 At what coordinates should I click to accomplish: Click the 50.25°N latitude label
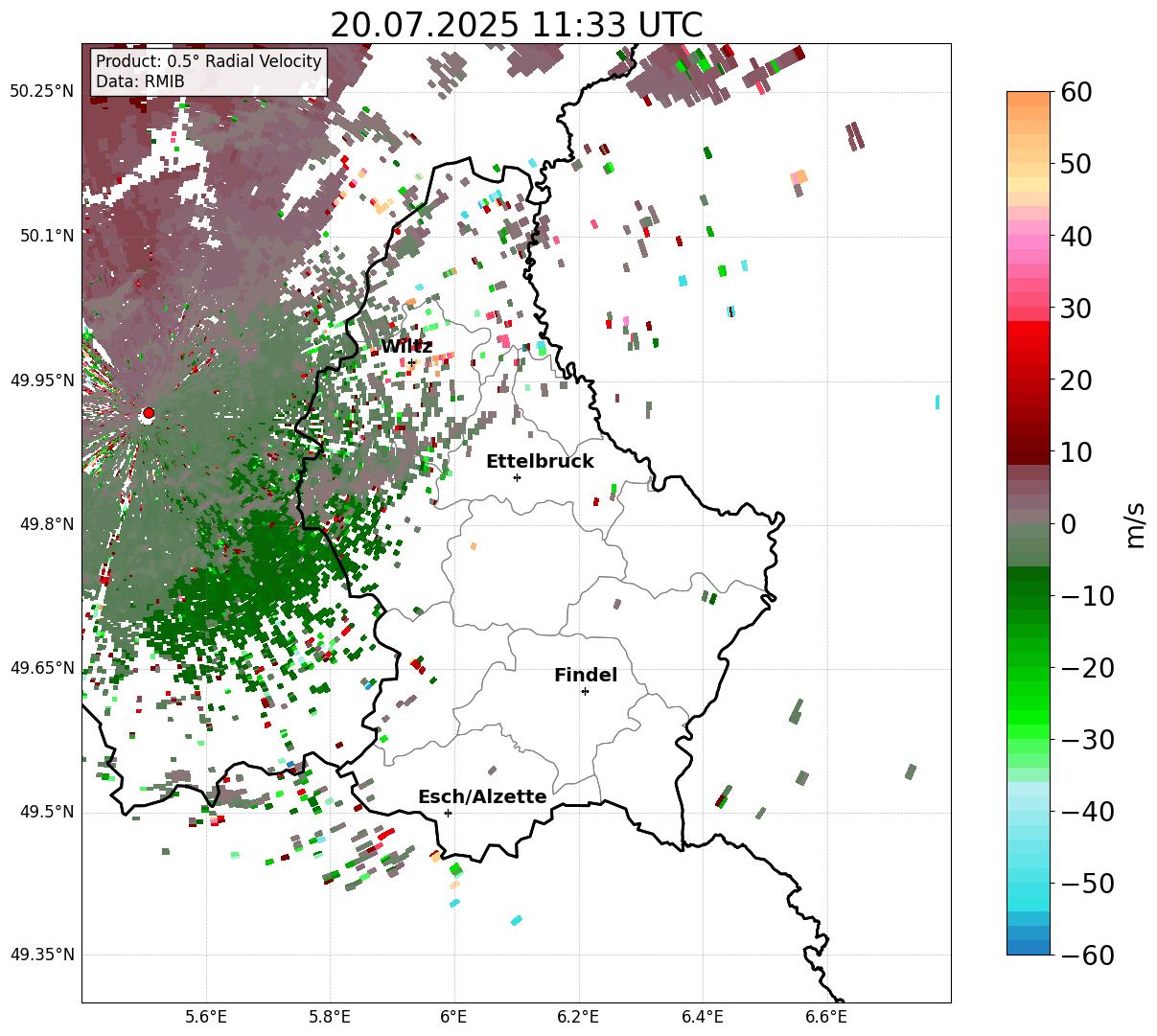pos(42,92)
